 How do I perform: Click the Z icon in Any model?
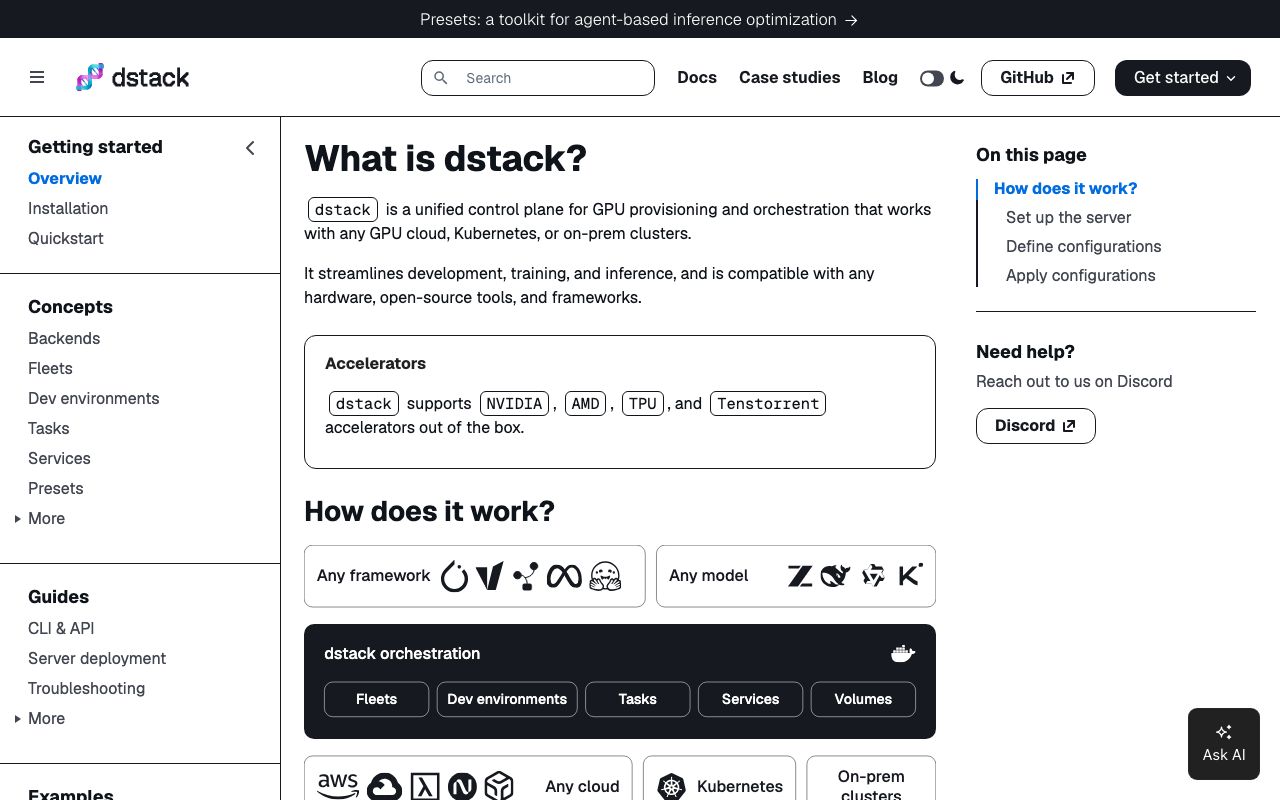tap(800, 576)
